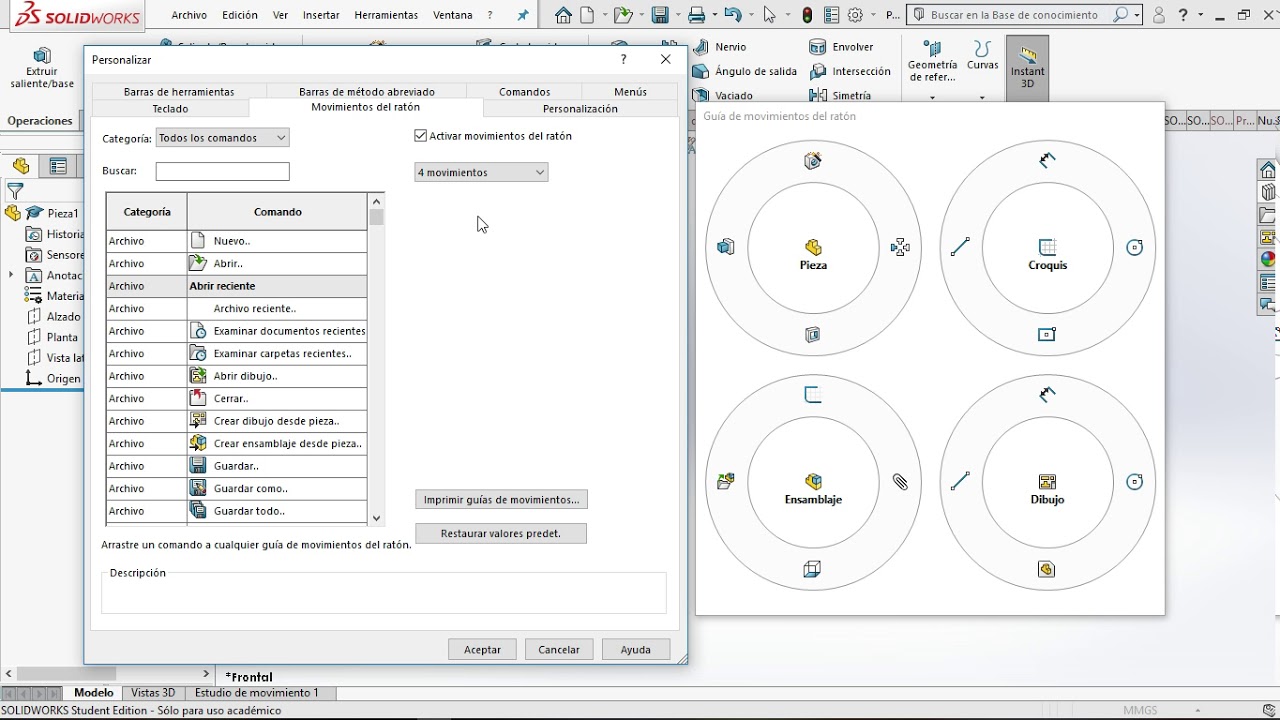Select the Abrir dibujo.. command row
This screenshot has width=1280, height=720.
(x=237, y=376)
